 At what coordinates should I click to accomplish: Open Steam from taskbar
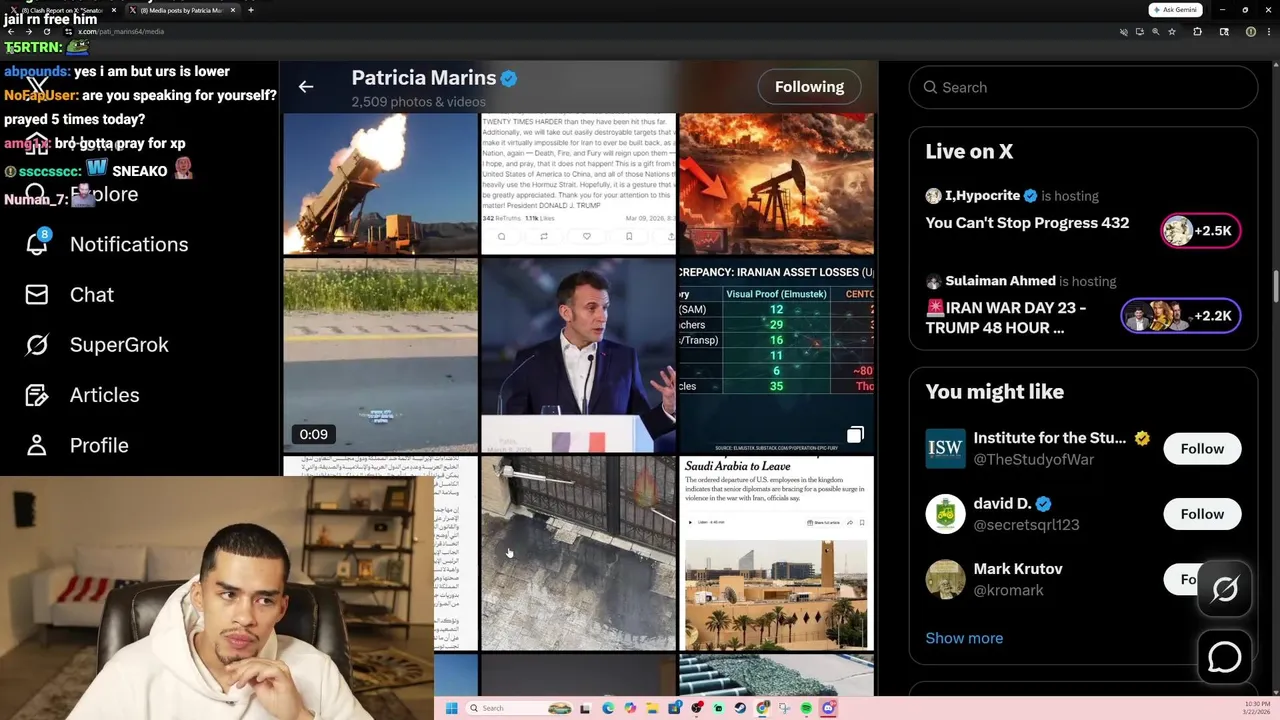(740, 708)
